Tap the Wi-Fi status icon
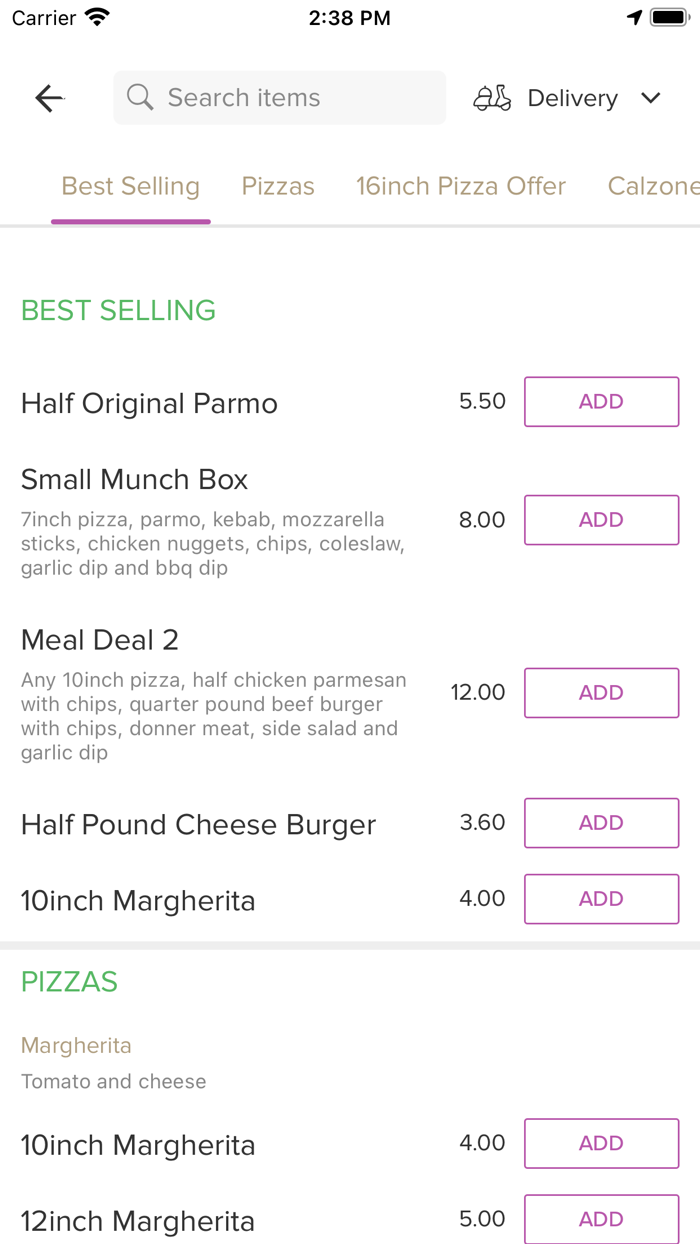 click(x=98, y=18)
